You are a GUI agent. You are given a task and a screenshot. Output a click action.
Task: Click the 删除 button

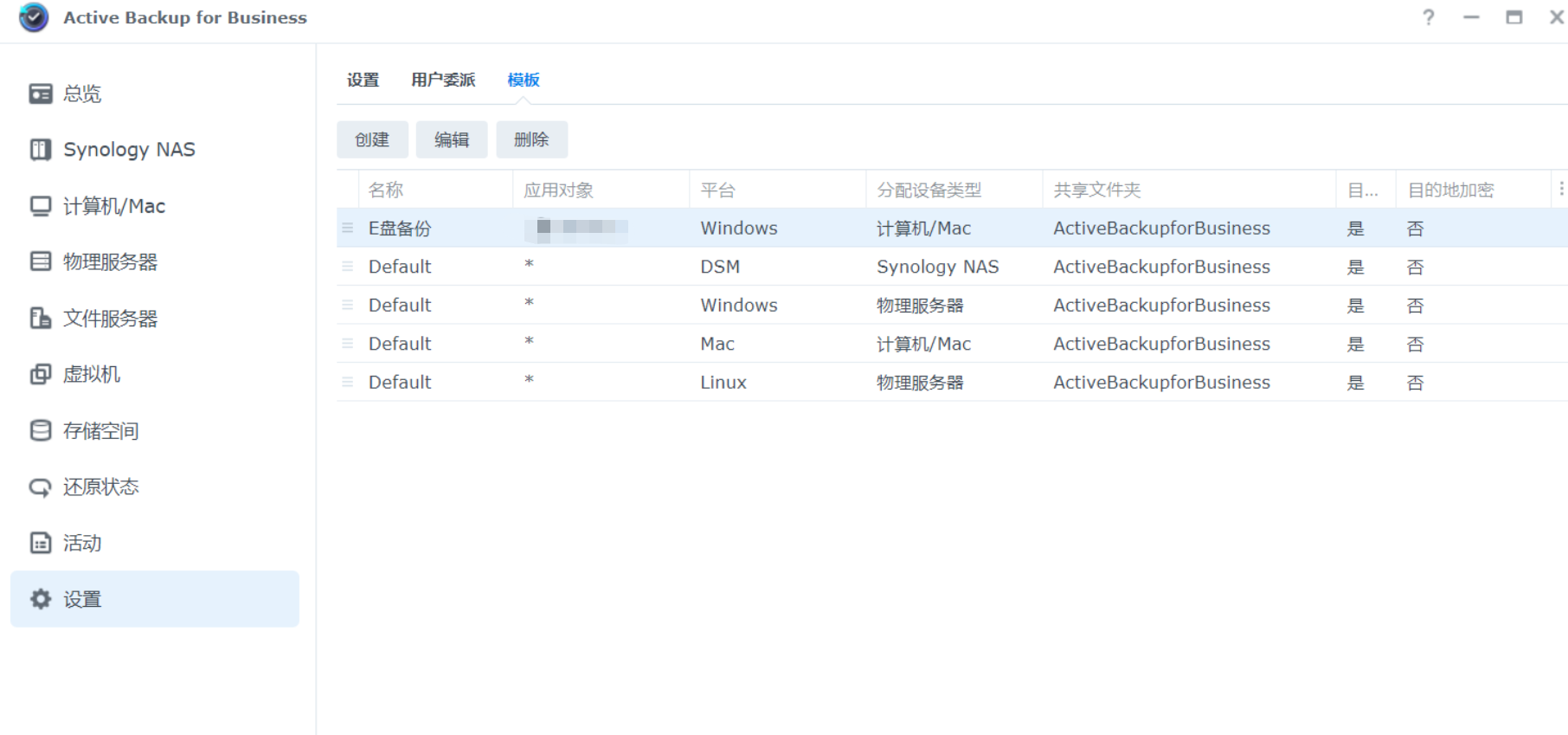coord(531,139)
